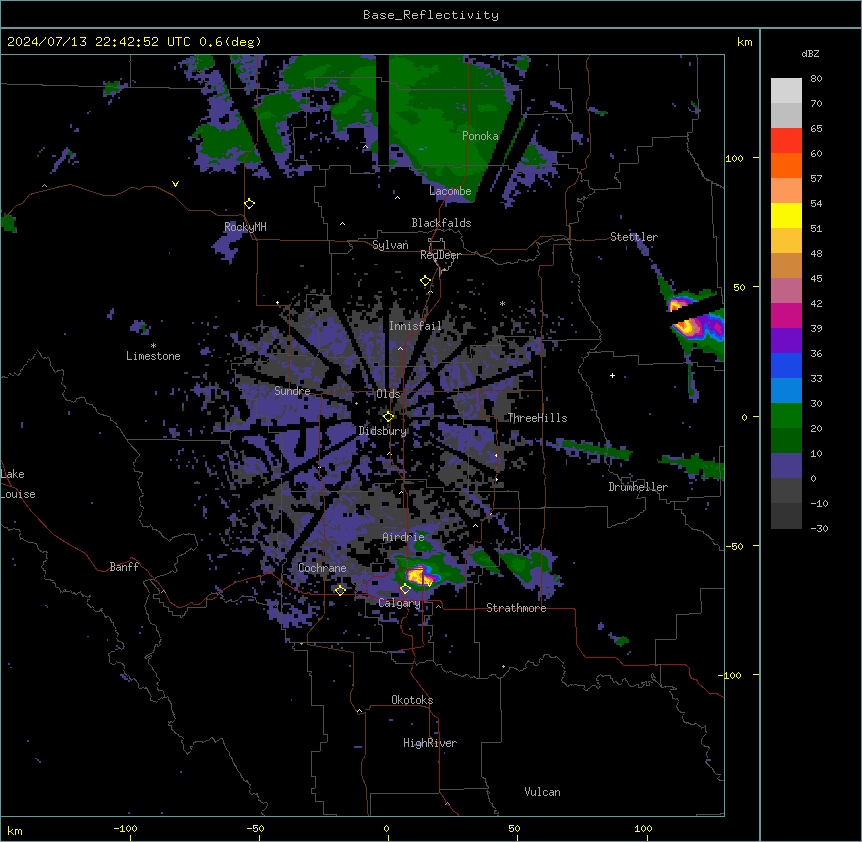Screen dimensions: 862x842
Task: Click the 65 value in the dBZ legend
Action: click(x=816, y=129)
